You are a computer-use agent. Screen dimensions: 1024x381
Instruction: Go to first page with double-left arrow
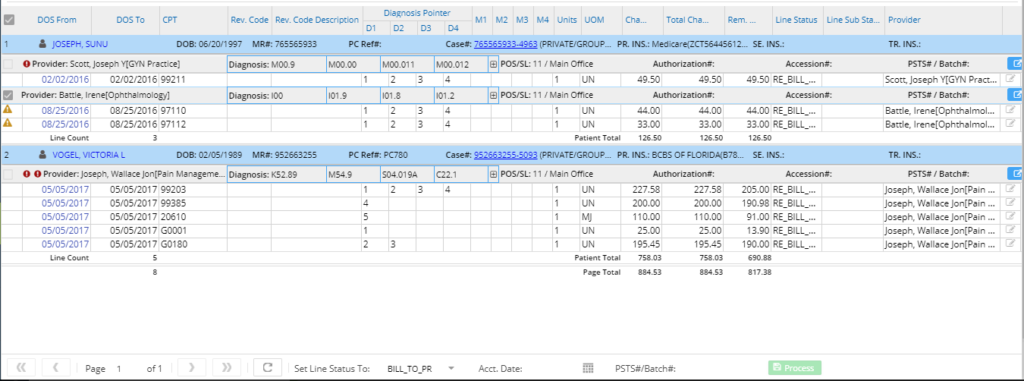pos(21,368)
